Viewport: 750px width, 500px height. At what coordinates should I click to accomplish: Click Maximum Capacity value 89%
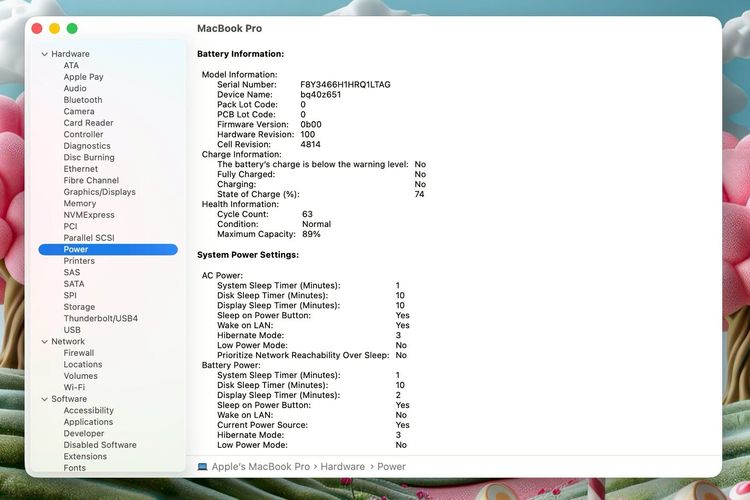[311, 234]
